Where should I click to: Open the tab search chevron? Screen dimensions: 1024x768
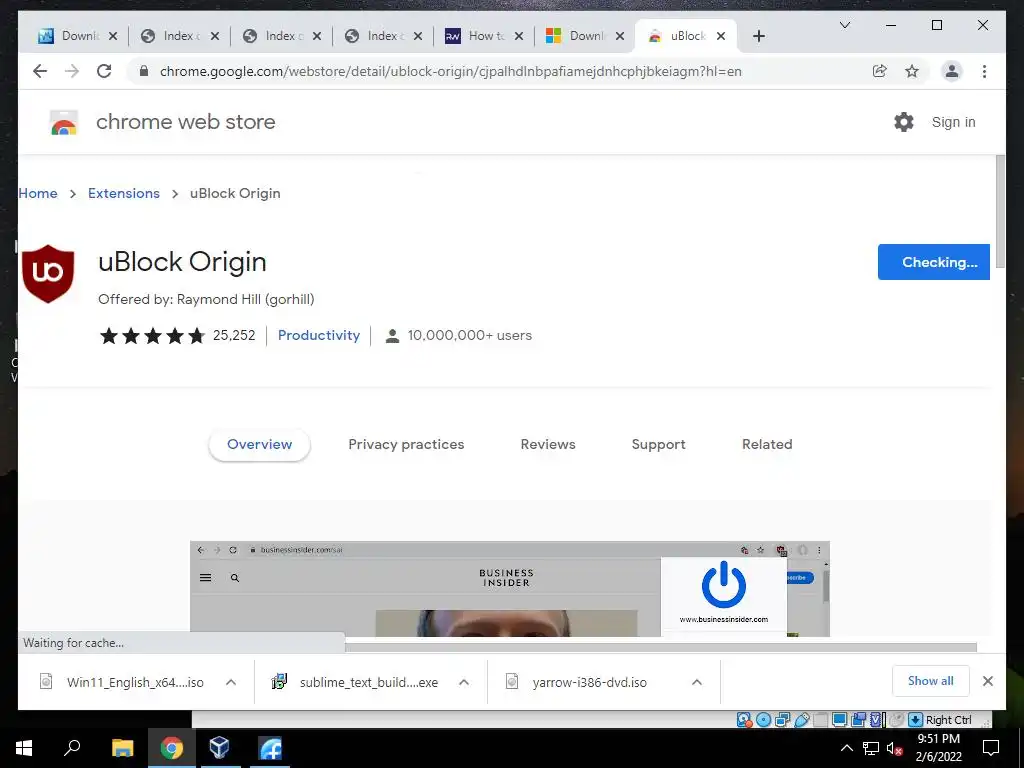pos(844,25)
